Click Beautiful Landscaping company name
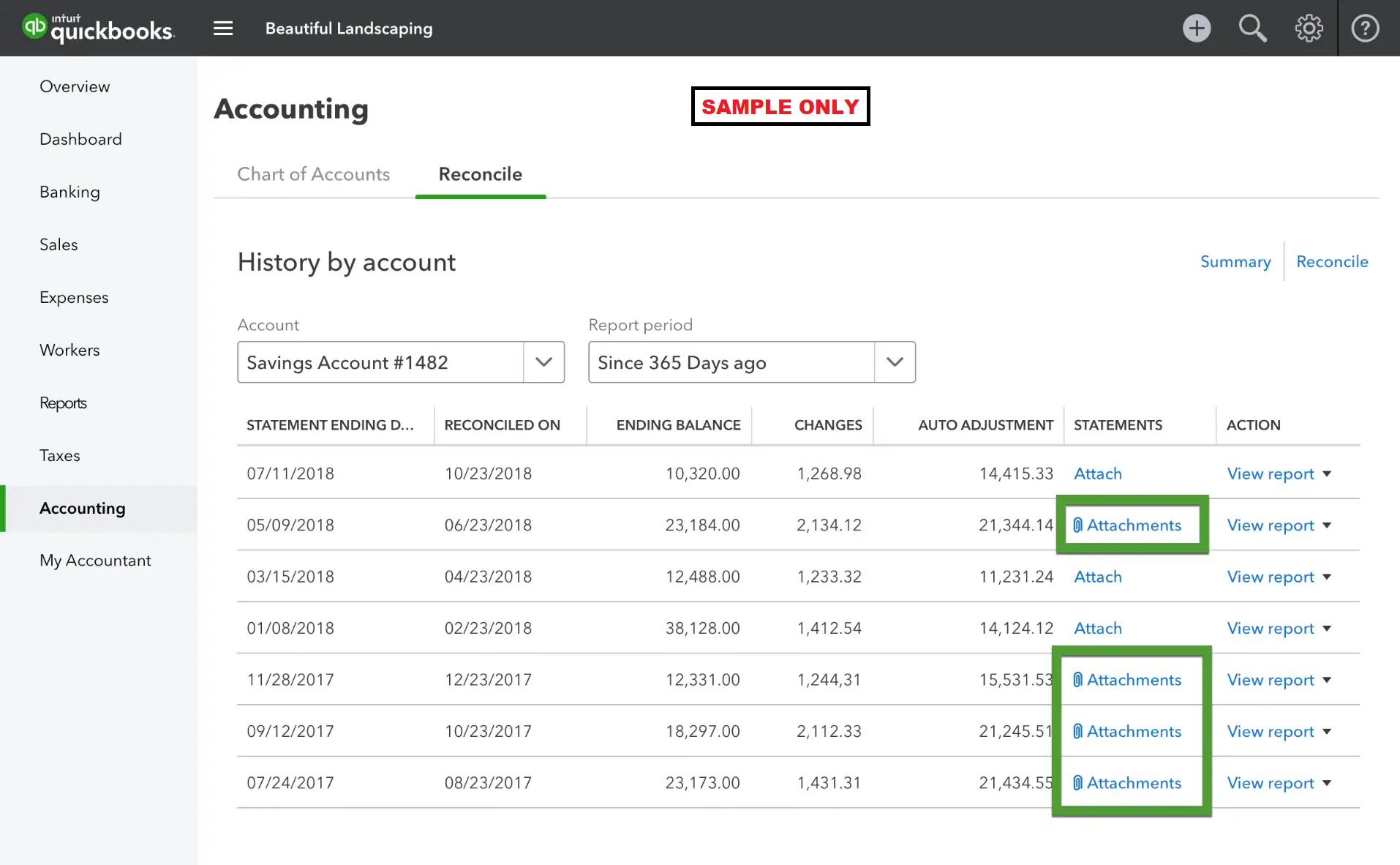This screenshot has height=865, width=1400. pyautogui.click(x=349, y=29)
